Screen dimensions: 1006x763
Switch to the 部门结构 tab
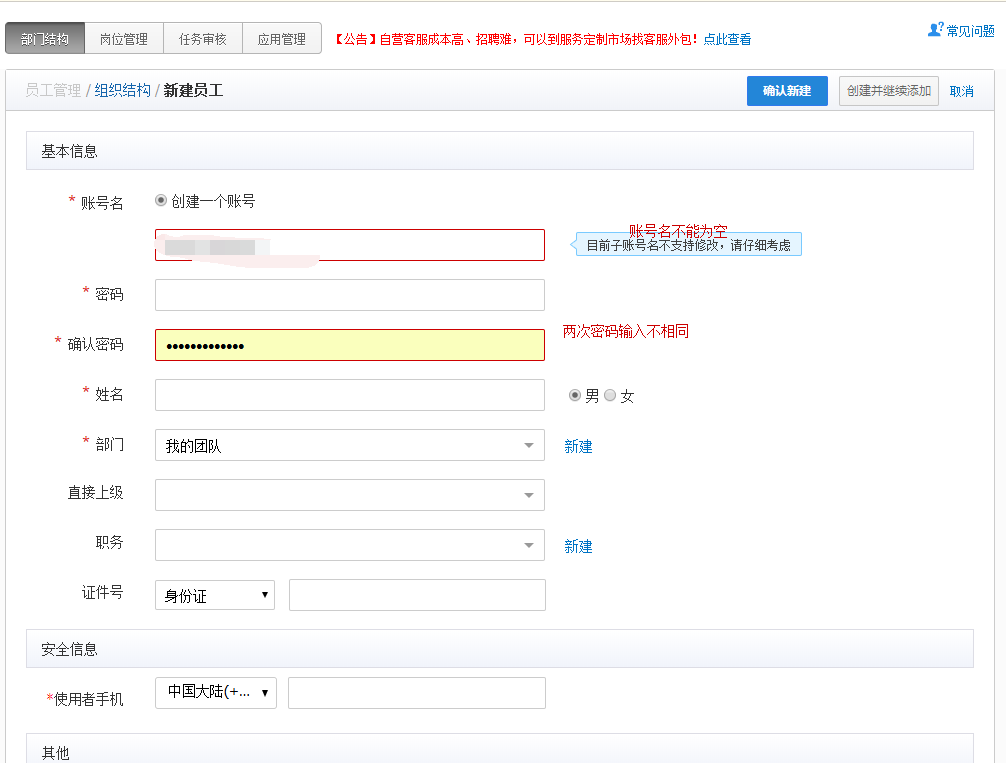pos(45,39)
